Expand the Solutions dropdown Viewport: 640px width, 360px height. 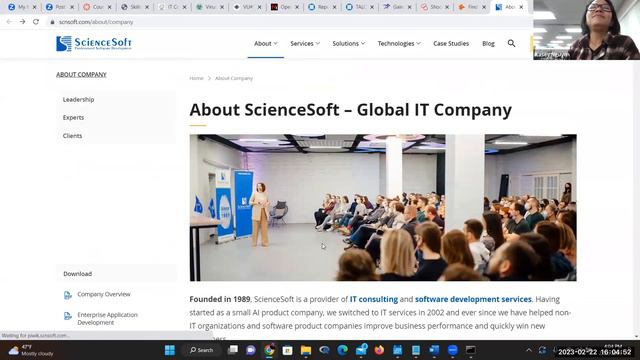click(x=349, y=43)
